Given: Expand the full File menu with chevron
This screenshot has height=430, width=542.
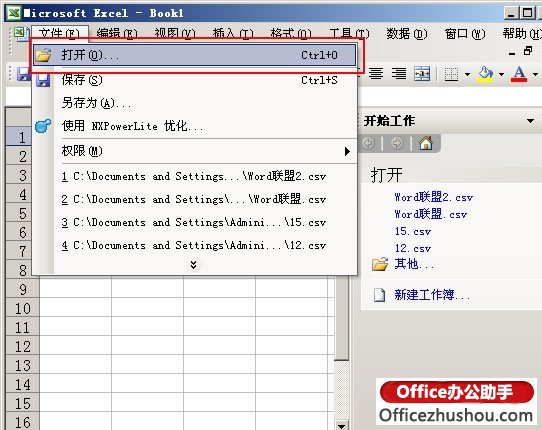Looking at the screenshot, I should click(x=194, y=265).
